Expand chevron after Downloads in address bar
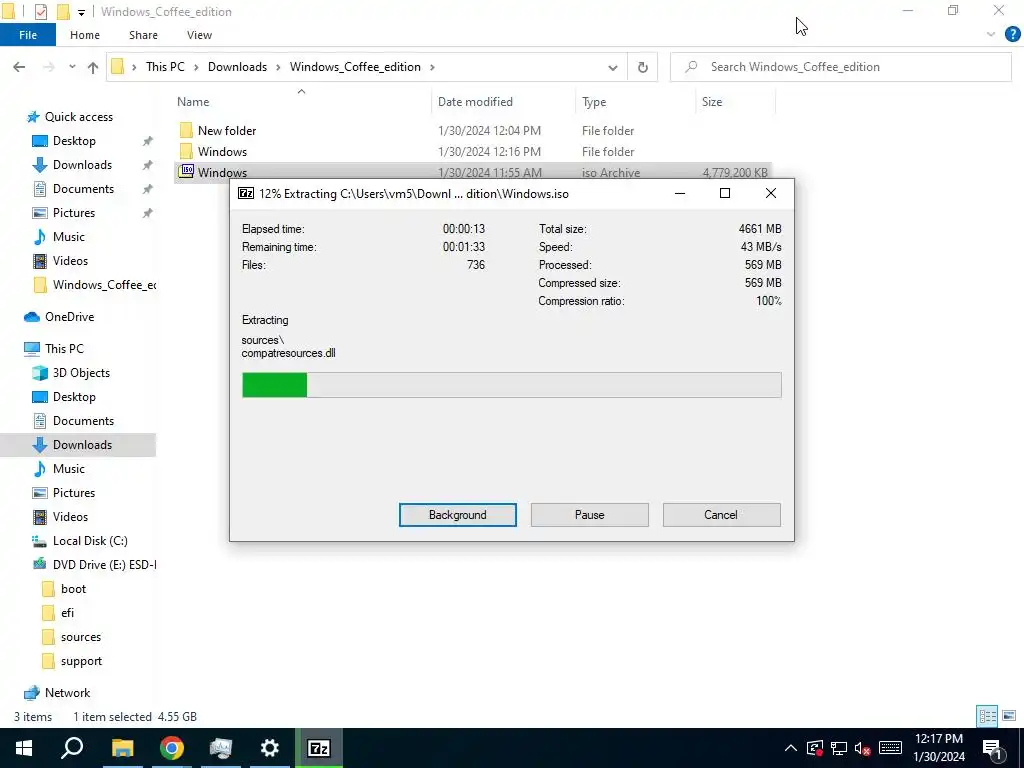This screenshot has height=768, width=1024. coord(278,67)
